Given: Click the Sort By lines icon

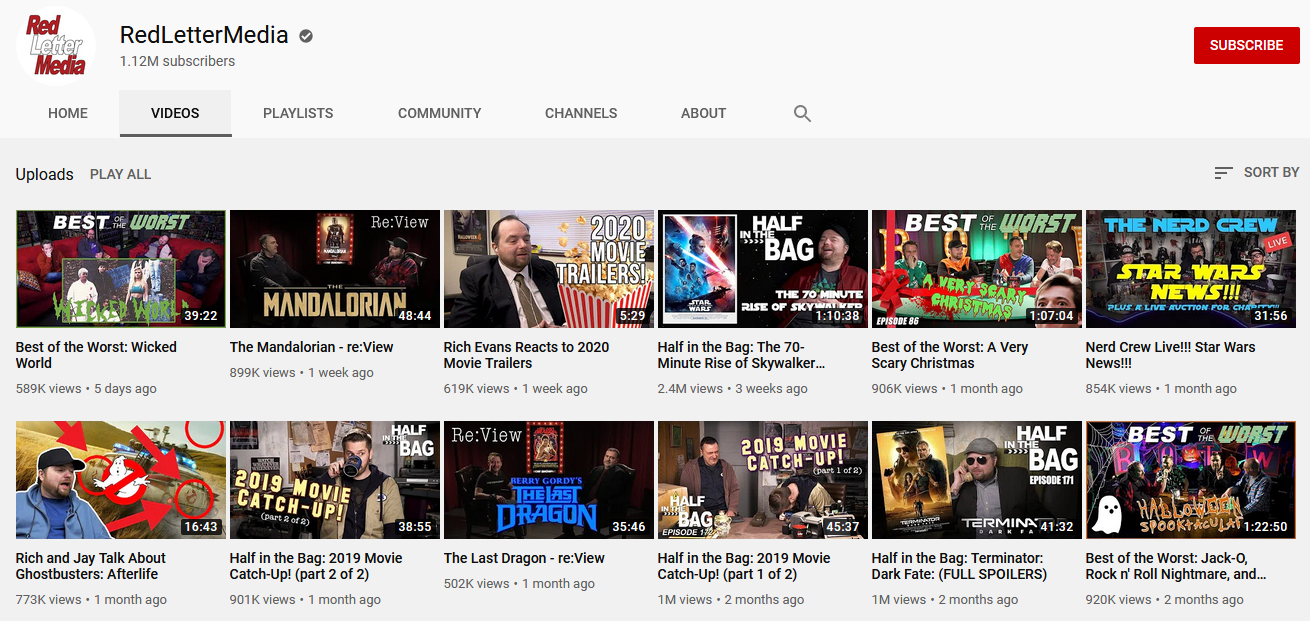Looking at the screenshot, I should (x=1223, y=173).
